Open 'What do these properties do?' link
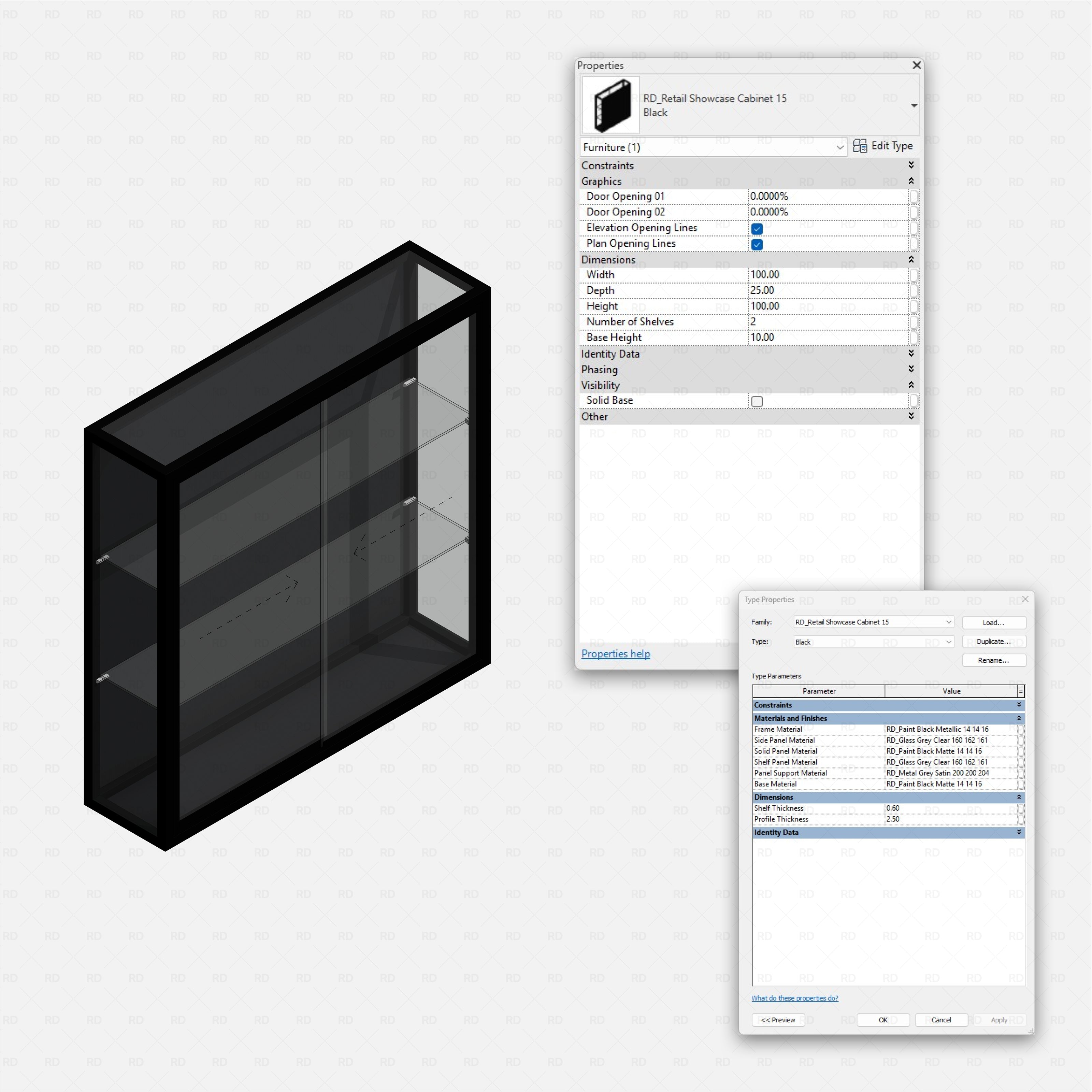 point(795,998)
